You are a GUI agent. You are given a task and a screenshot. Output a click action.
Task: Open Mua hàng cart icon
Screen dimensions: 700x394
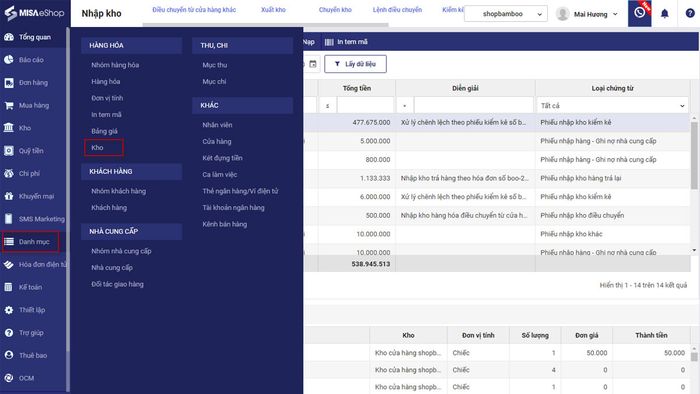point(8,105)
